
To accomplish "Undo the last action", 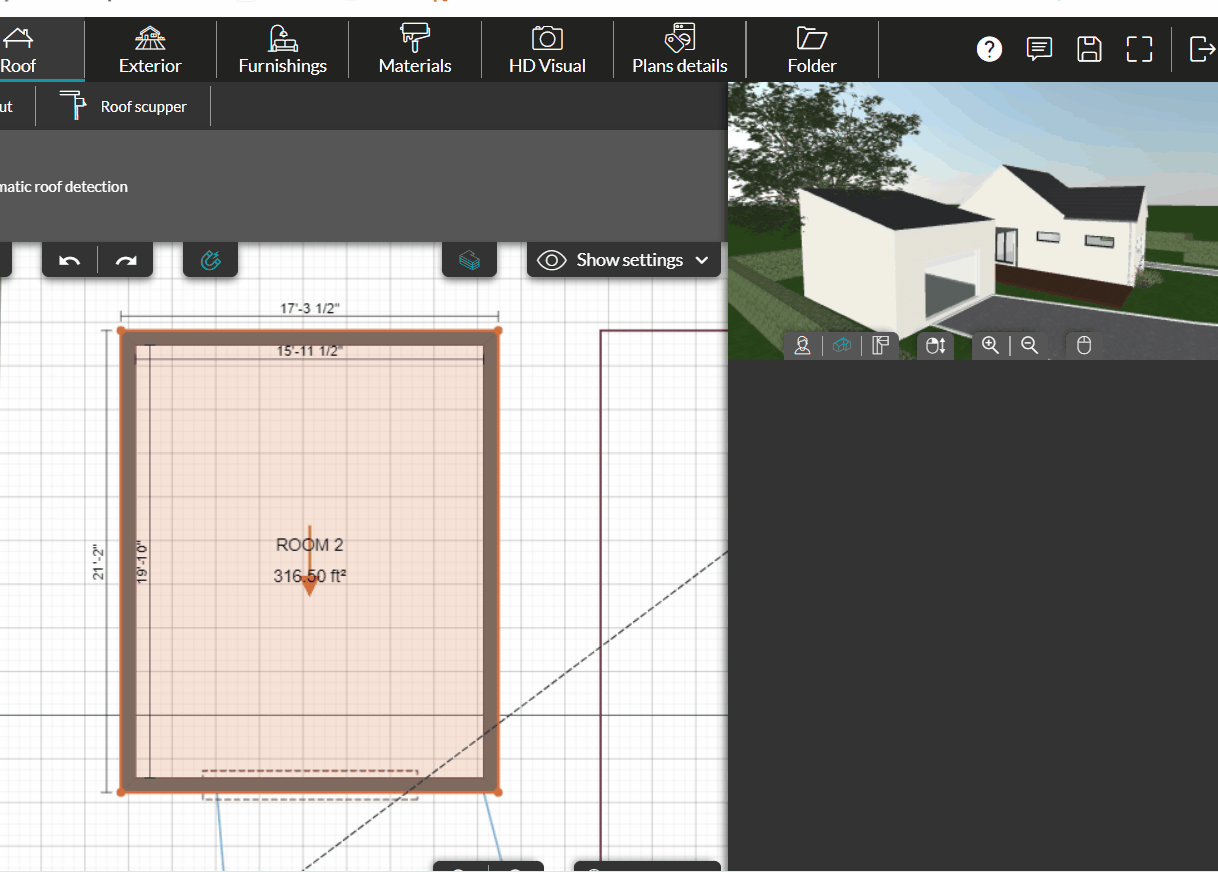I will point(69,259).
